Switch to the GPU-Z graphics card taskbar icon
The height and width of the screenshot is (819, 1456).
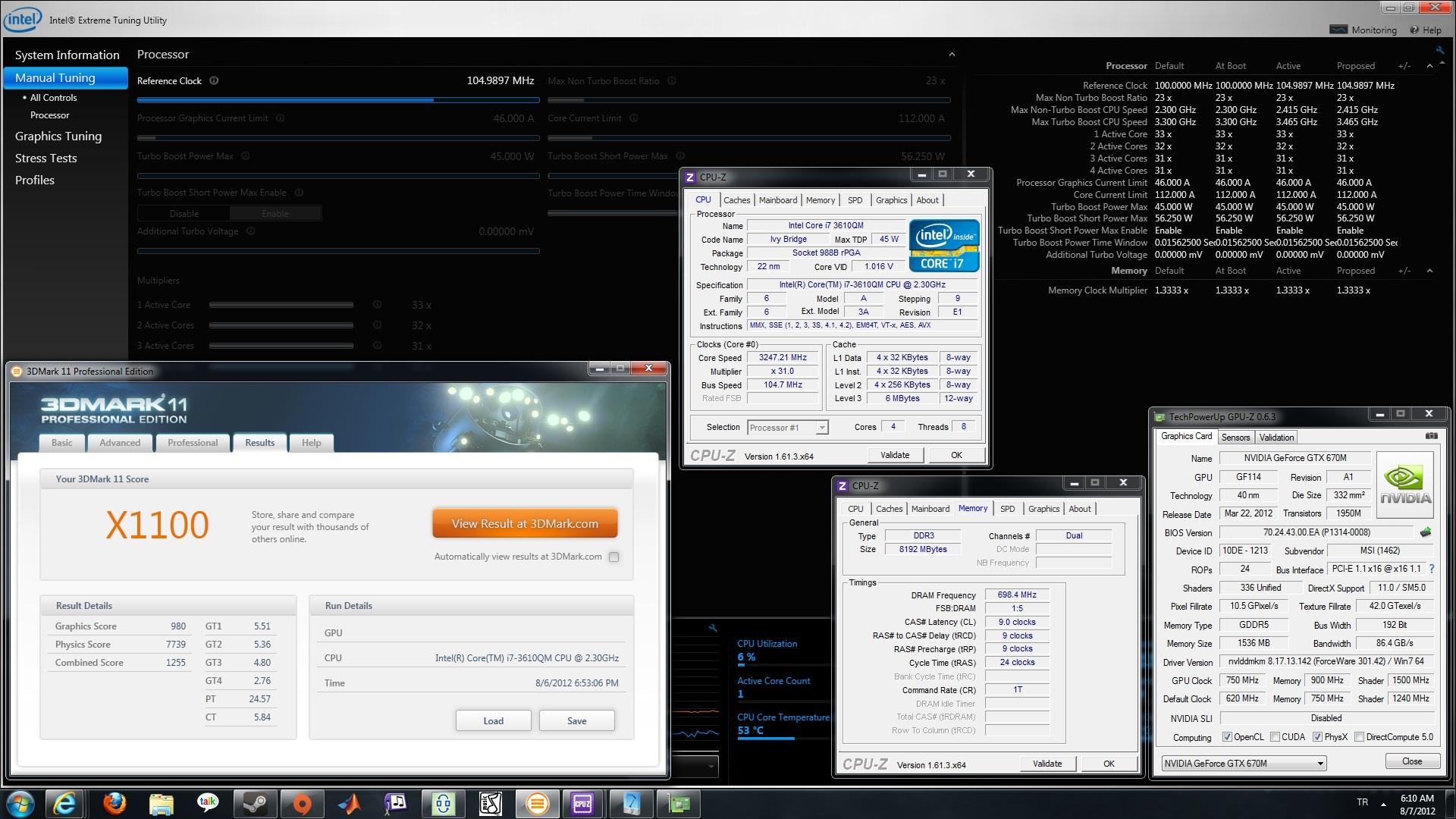pos(678,803)
